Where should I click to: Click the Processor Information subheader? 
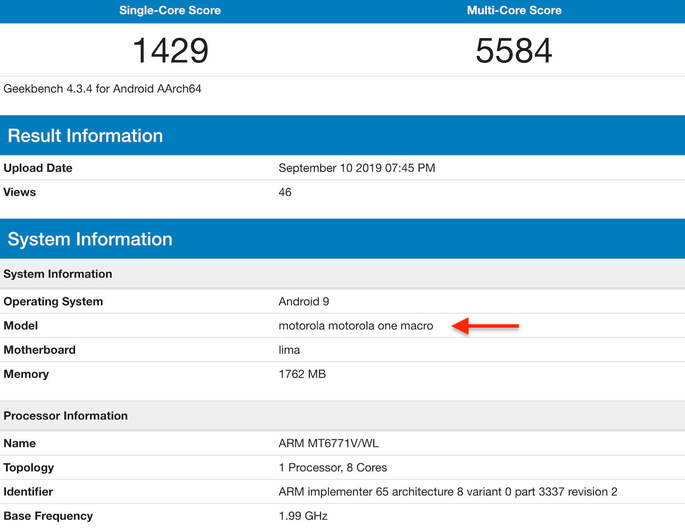click(x=342, y=415)
